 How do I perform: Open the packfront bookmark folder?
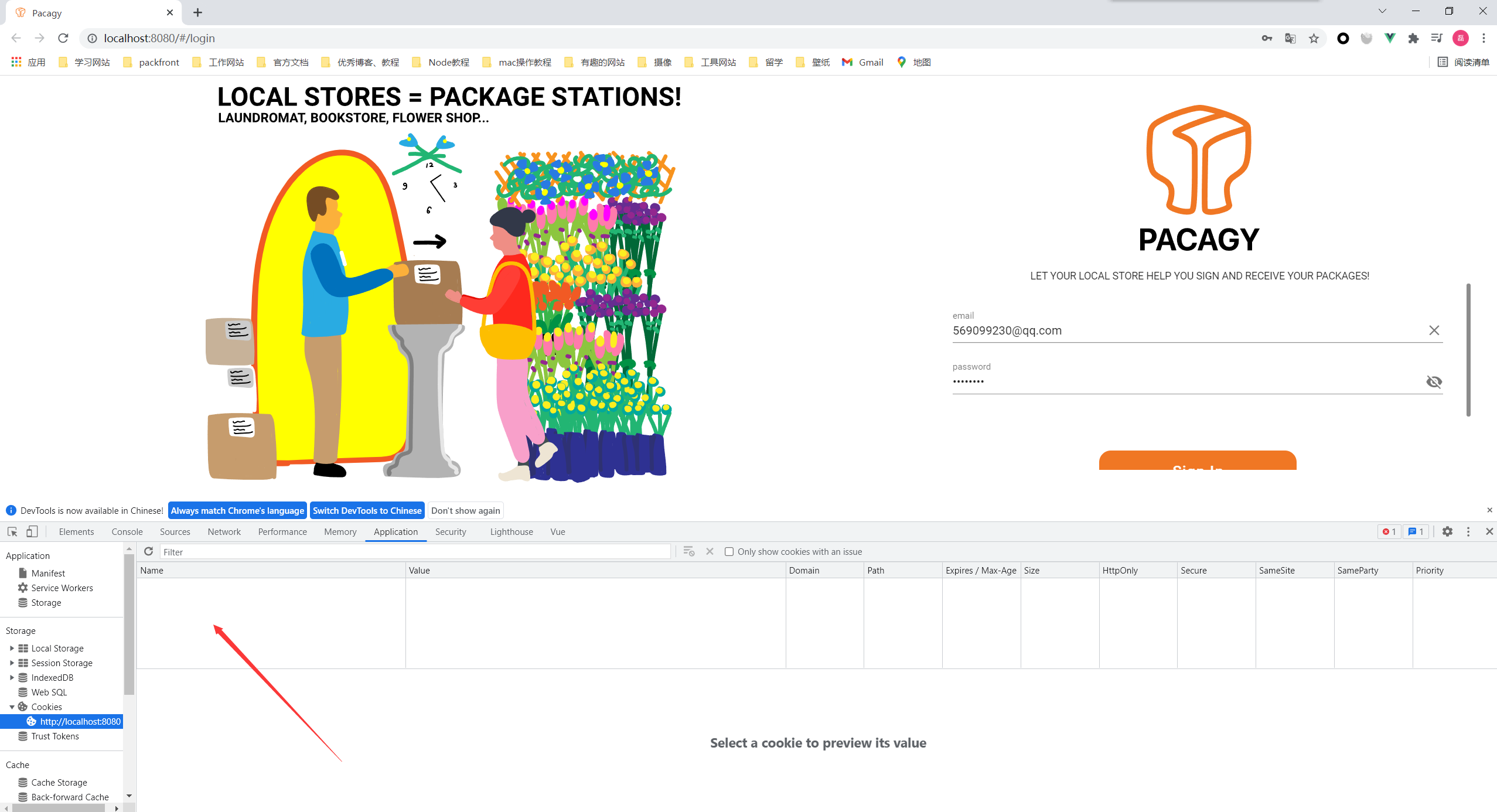pyautogui.click(x=151, y=62)
